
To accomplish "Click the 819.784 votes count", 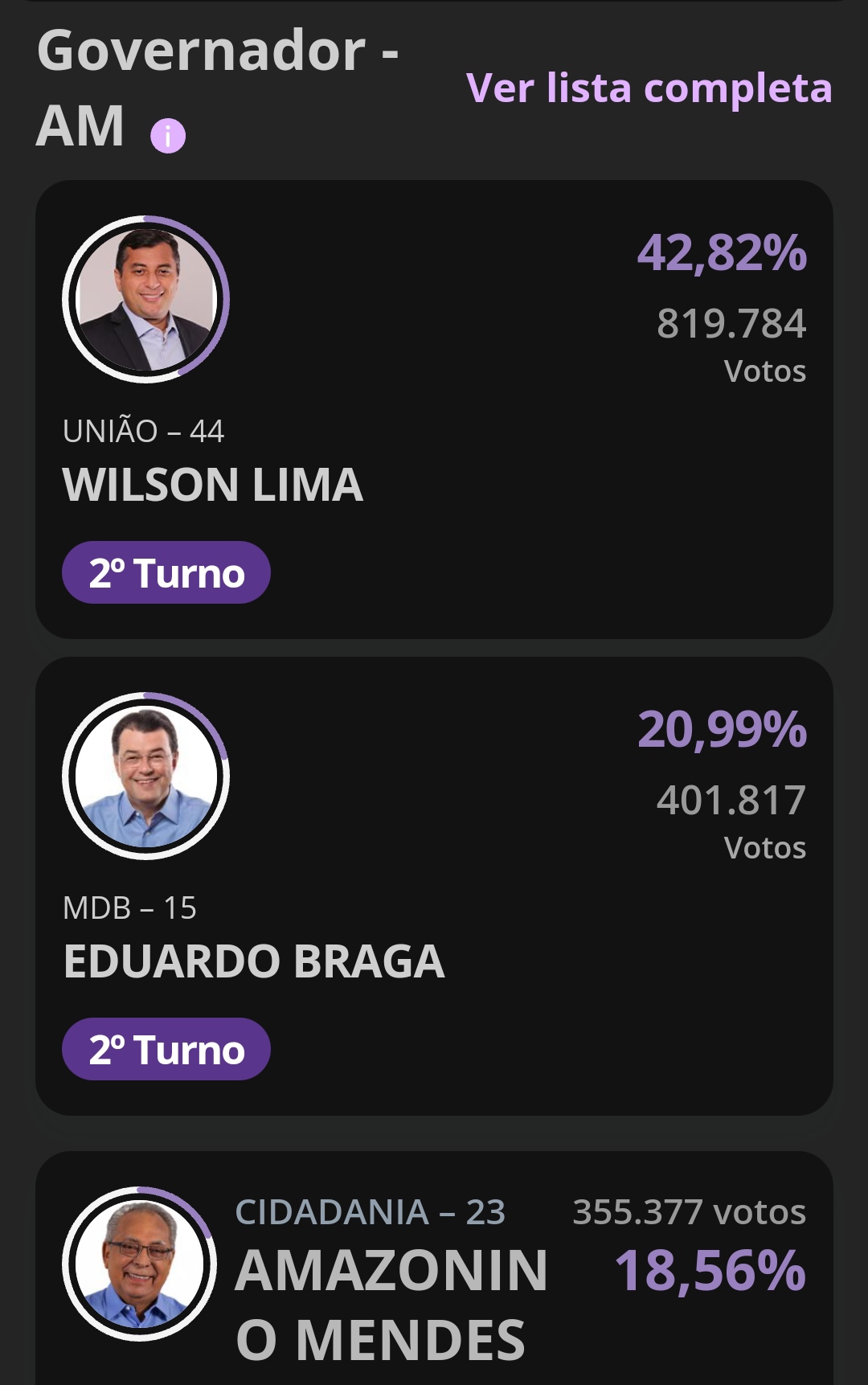I will 731,324.
